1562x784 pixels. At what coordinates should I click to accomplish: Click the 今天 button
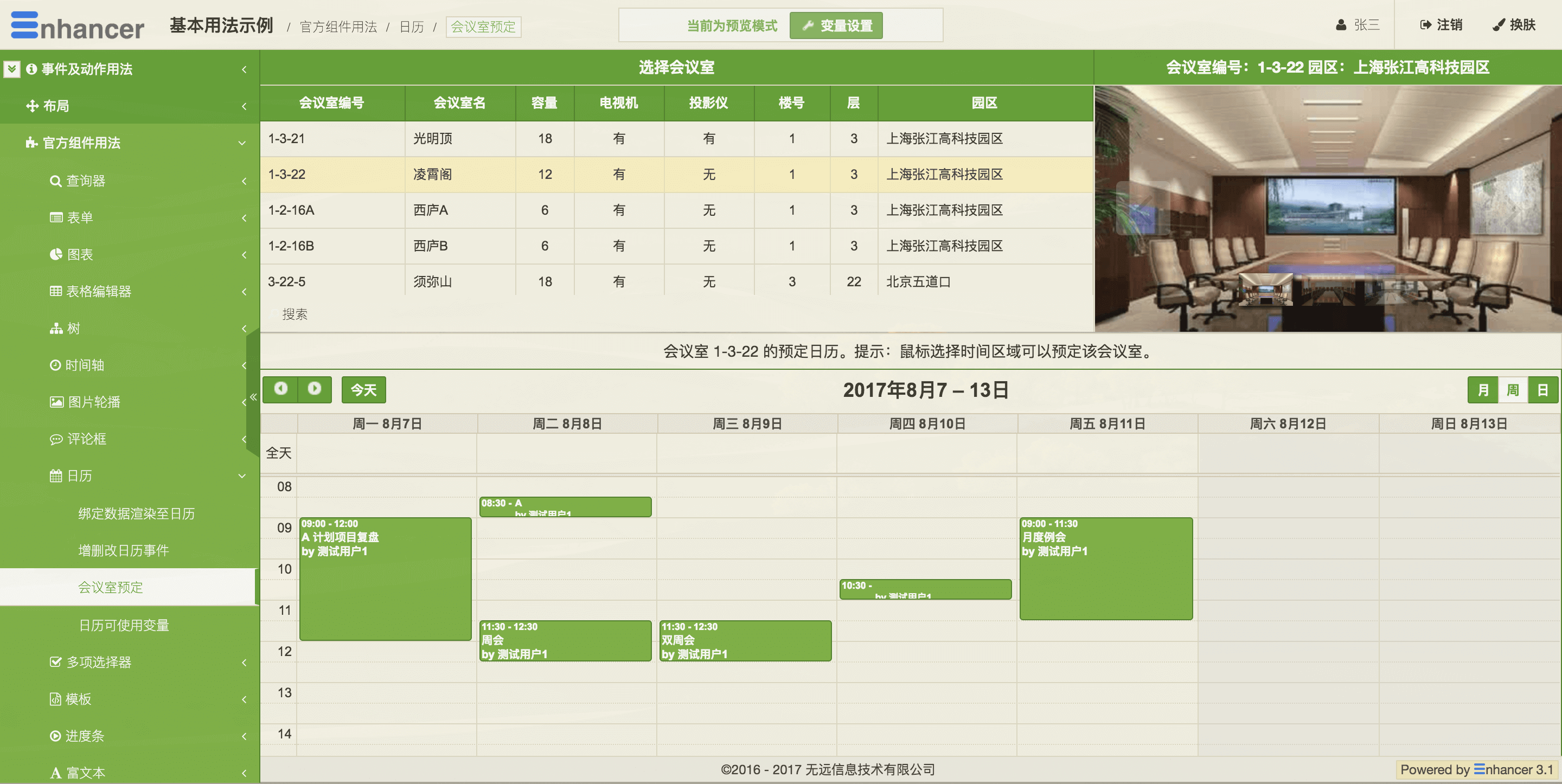[363, 390]
